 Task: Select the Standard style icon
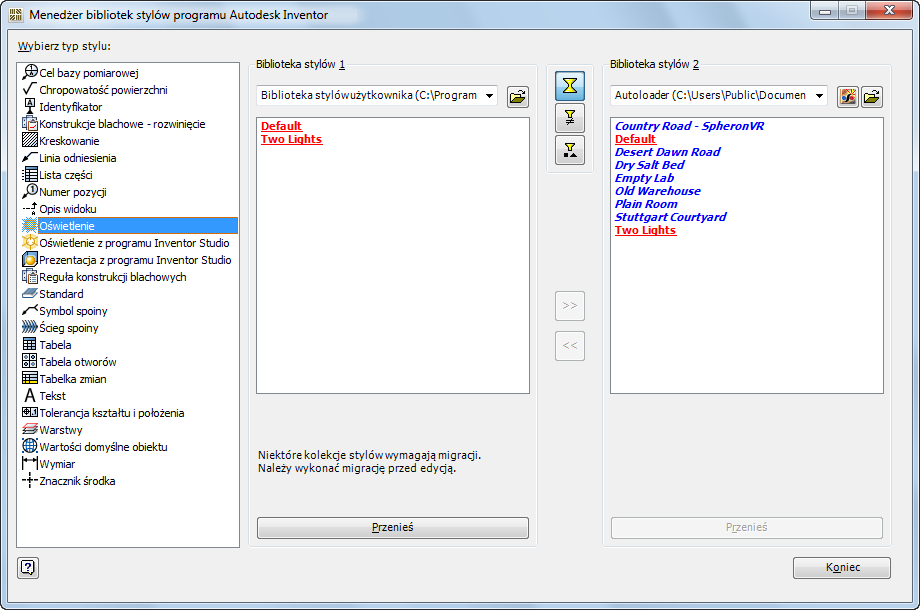(30, 293)
